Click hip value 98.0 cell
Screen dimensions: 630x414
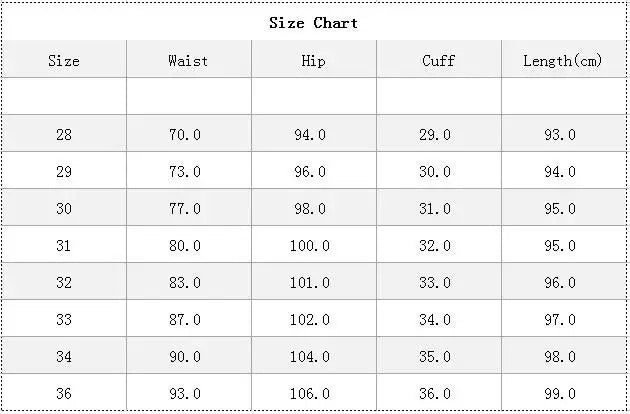click(x=313, y=209)
